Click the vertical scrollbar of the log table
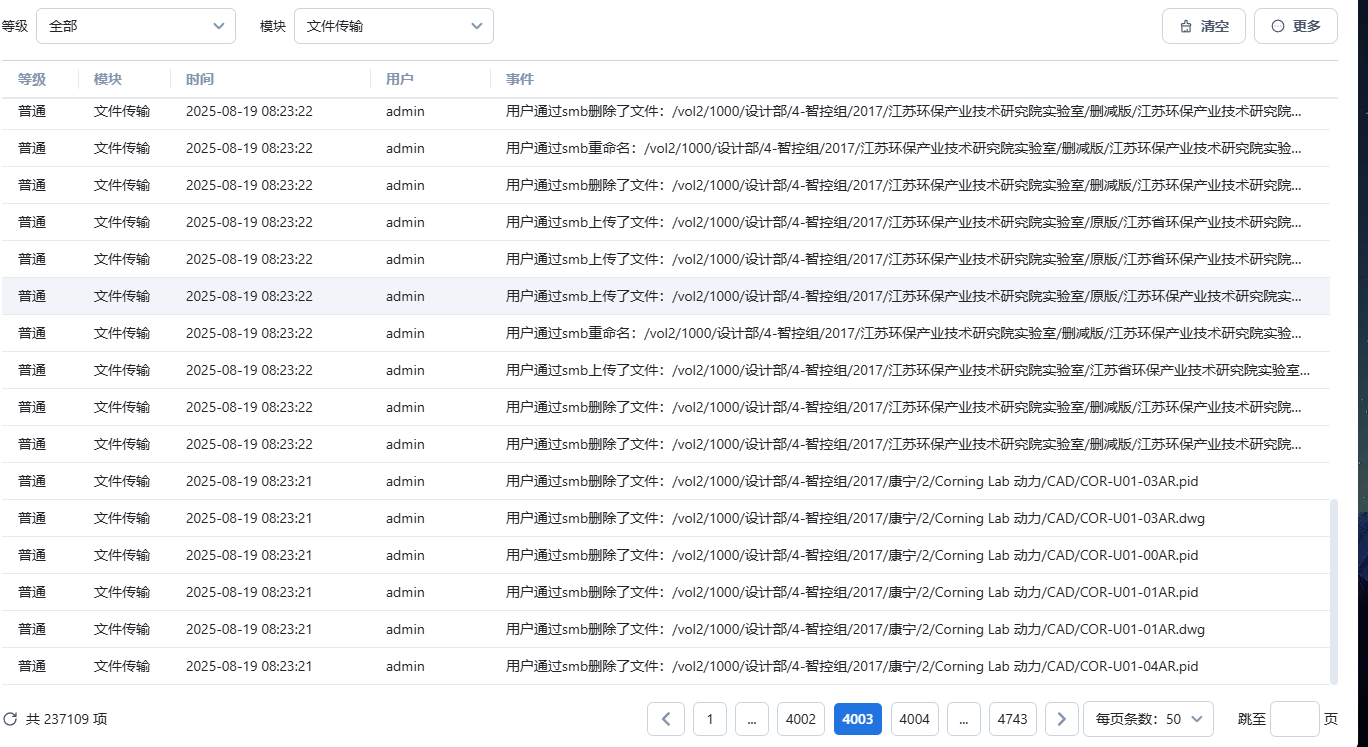This screenshot has width=1368, height=747. (x=1333, y=590)
